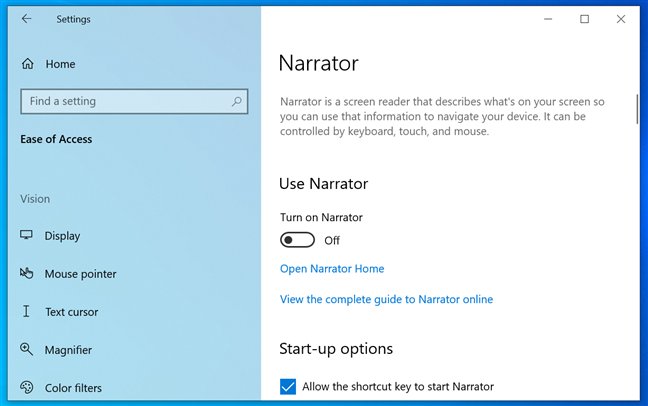Minimize the Settings window
The height and width of the screenshot is (406, 648).
click(x=548, y=19)
